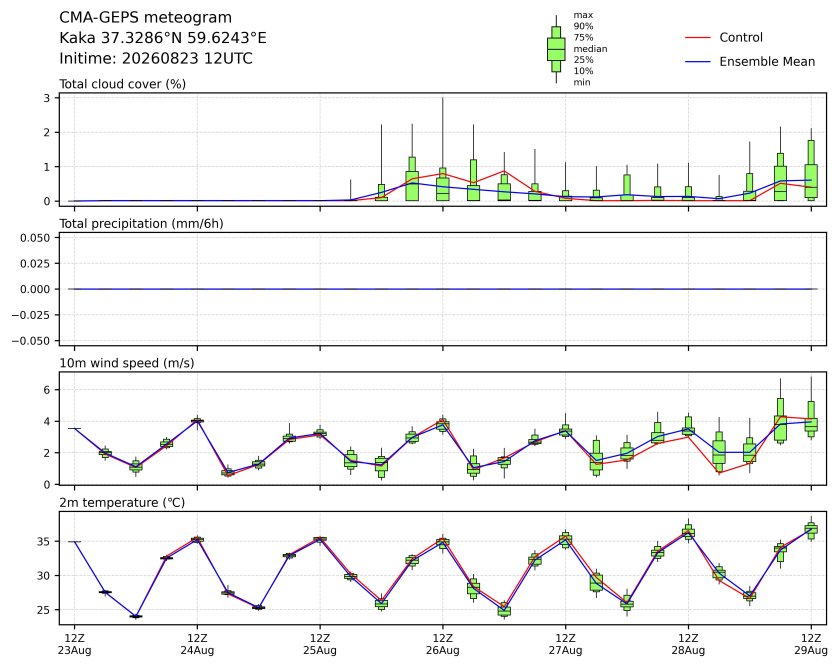Click the 12Z 26Aug time axis label

pyautogui.click(x=443, y=645)
